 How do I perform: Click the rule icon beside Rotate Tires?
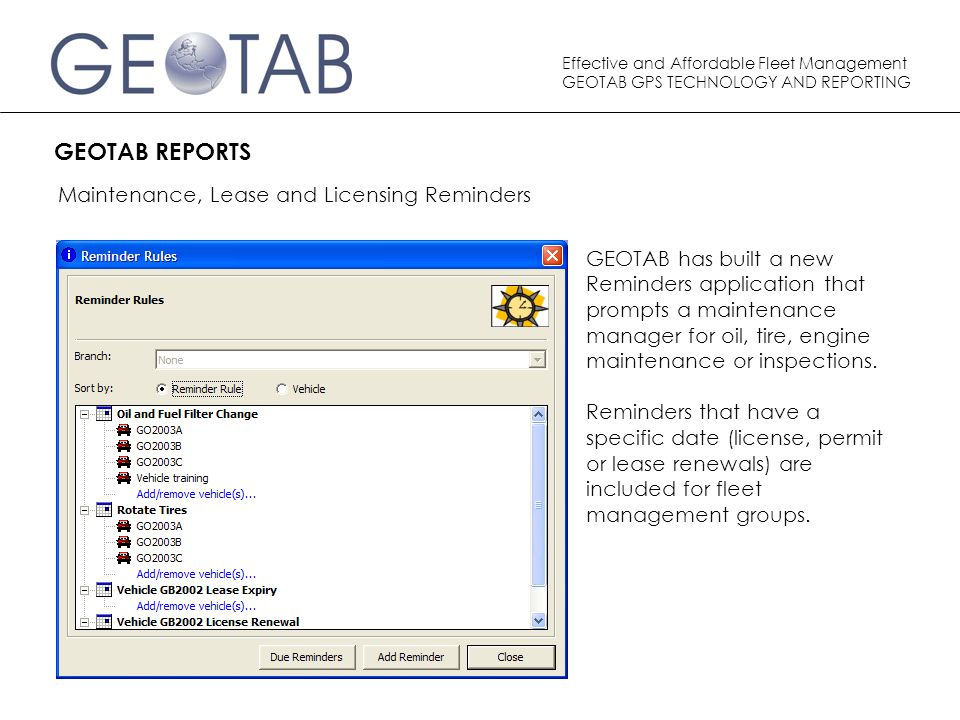pyautogui.click(x=104, y=510)
